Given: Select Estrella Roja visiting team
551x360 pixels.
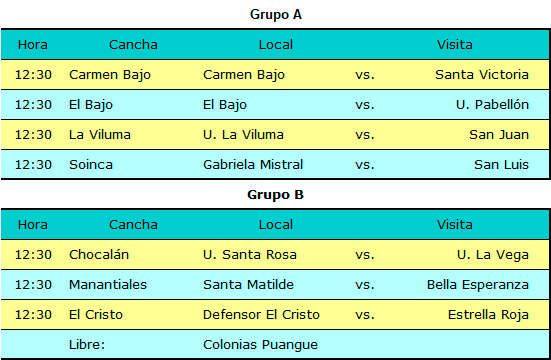Looking at the screenshot, I should pos(488,315).
